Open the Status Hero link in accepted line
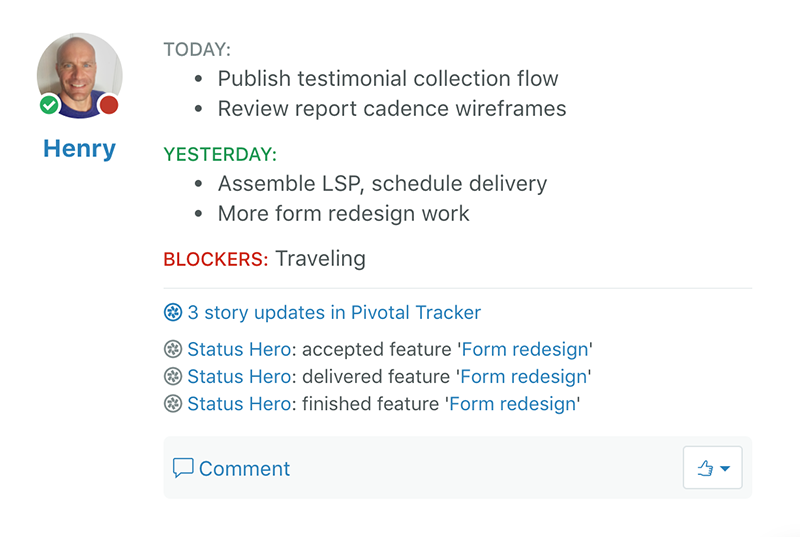 239,349
